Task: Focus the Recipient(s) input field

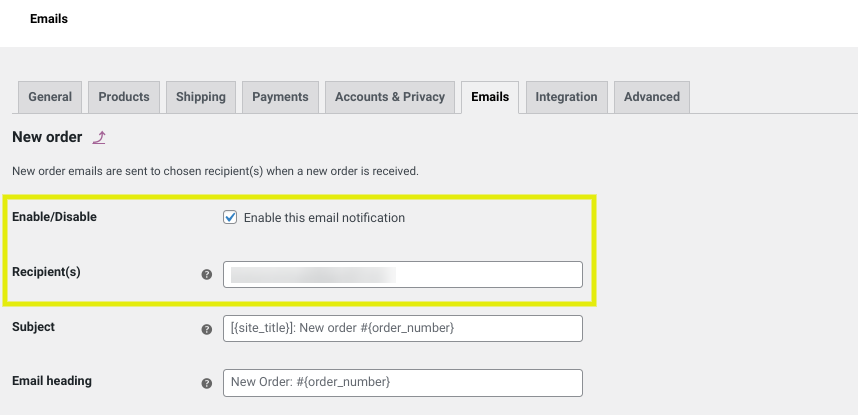Action: point(403,274)
